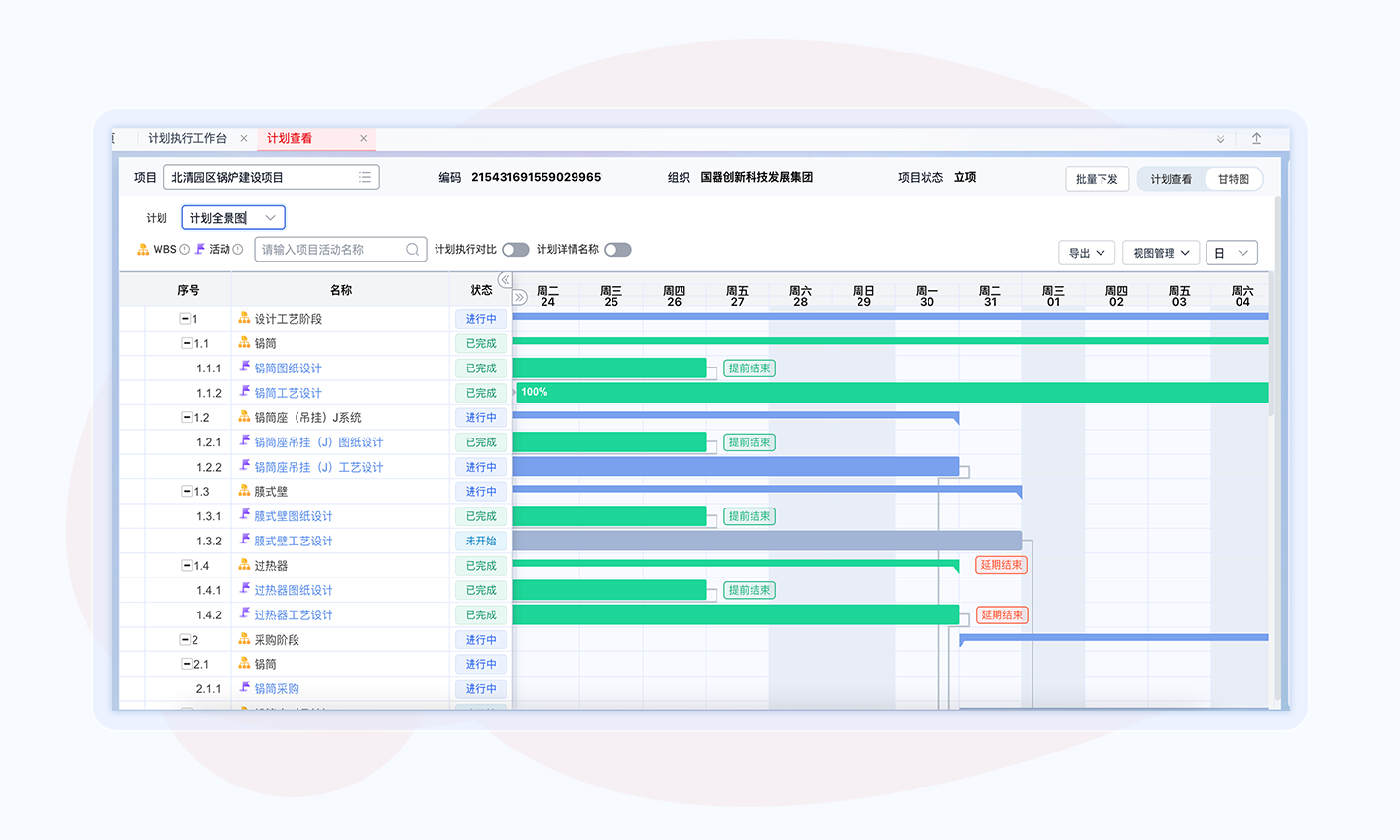Enable the 计划执行对比 toggle

pyautogui.click(x=515, y=250)
